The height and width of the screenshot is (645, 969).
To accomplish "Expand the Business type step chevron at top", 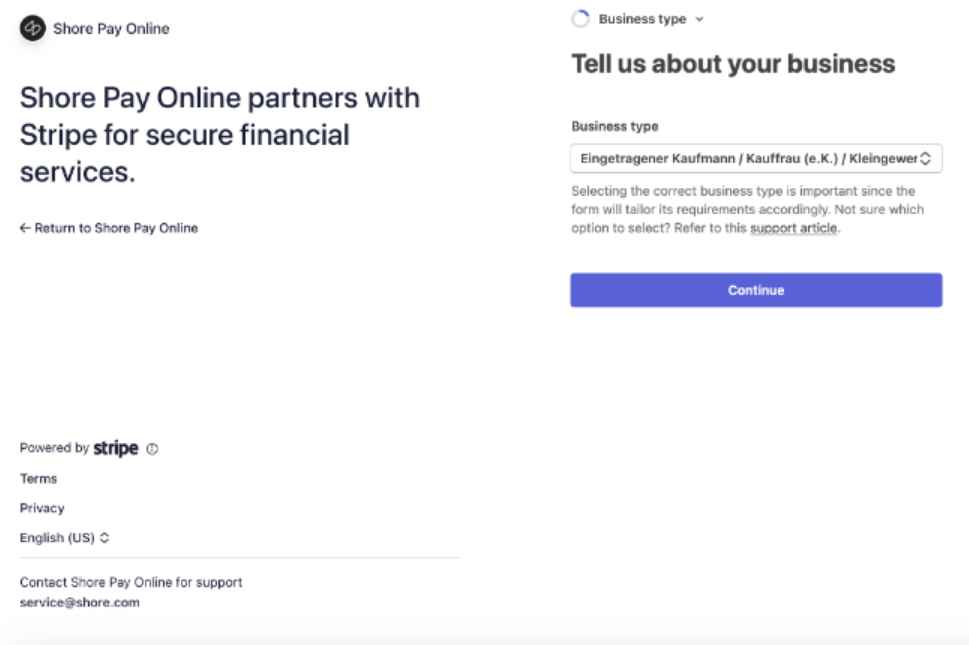I will click(699, 19).
